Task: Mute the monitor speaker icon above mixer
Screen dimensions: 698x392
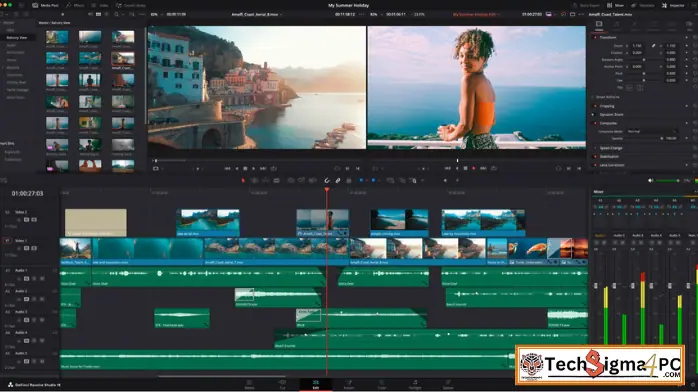Action: tap(650, 181)
